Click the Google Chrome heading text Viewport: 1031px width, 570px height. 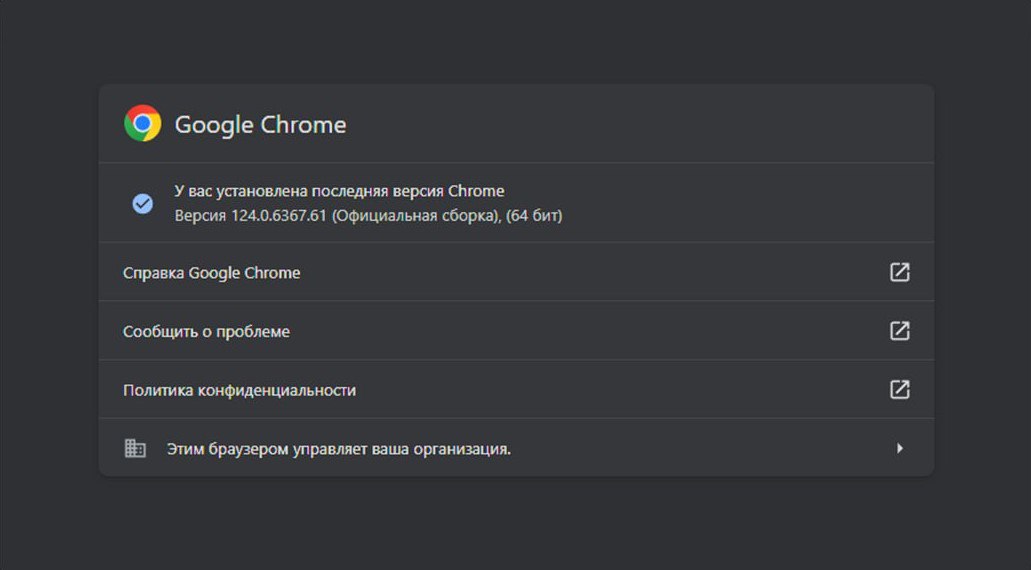(x=260, y=124)
